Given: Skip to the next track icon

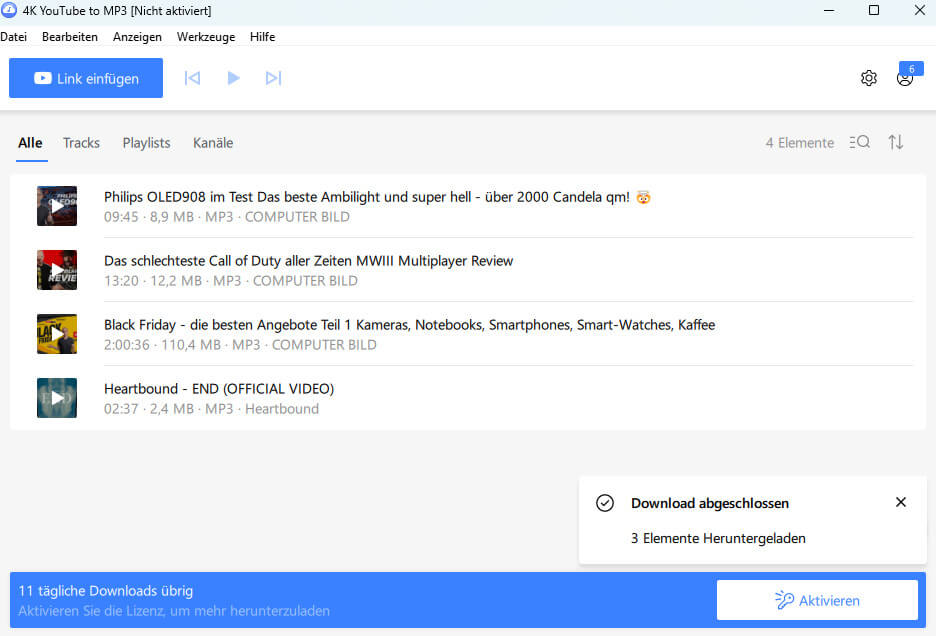Looking at the screenshot, I should click(x=273, y=78).
